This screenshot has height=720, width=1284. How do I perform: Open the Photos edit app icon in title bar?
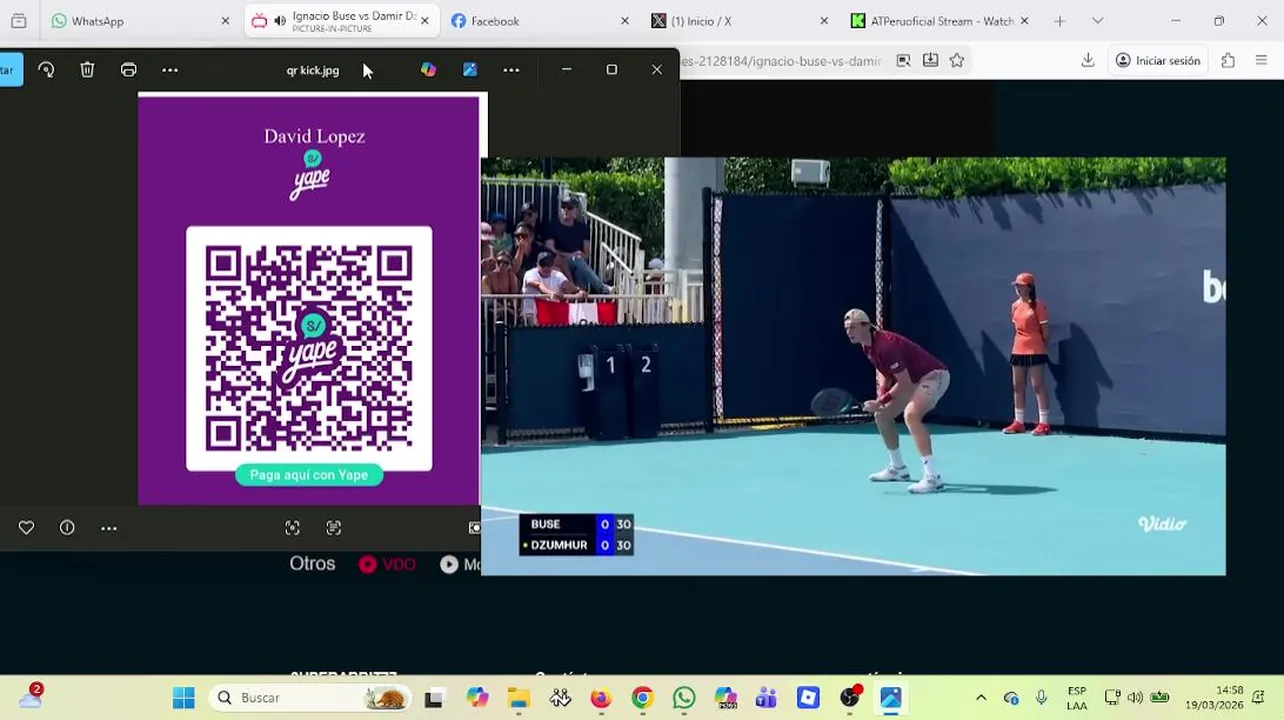pos(469,70)
